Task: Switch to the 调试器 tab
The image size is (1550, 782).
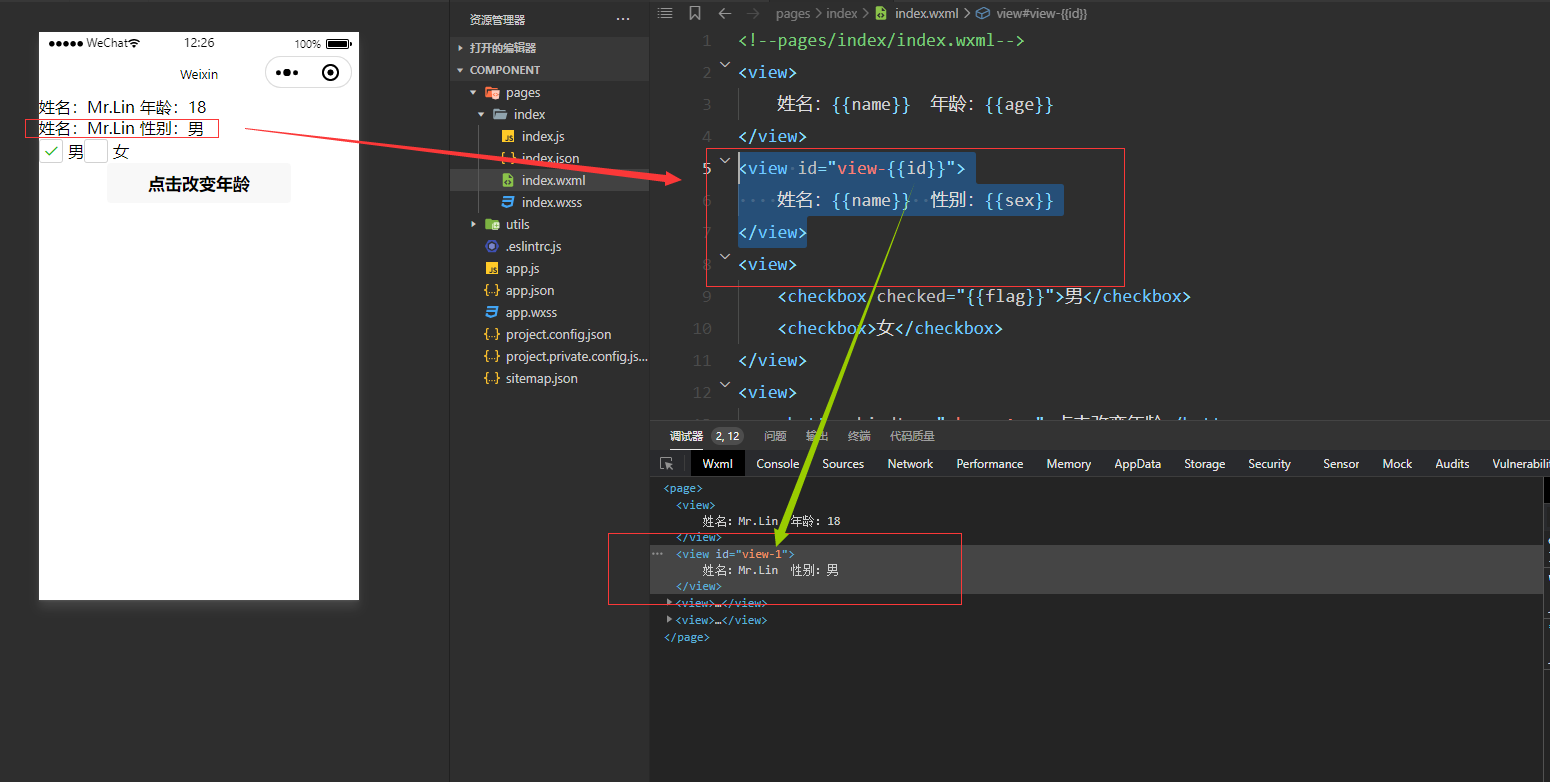Action: [687, 436]
